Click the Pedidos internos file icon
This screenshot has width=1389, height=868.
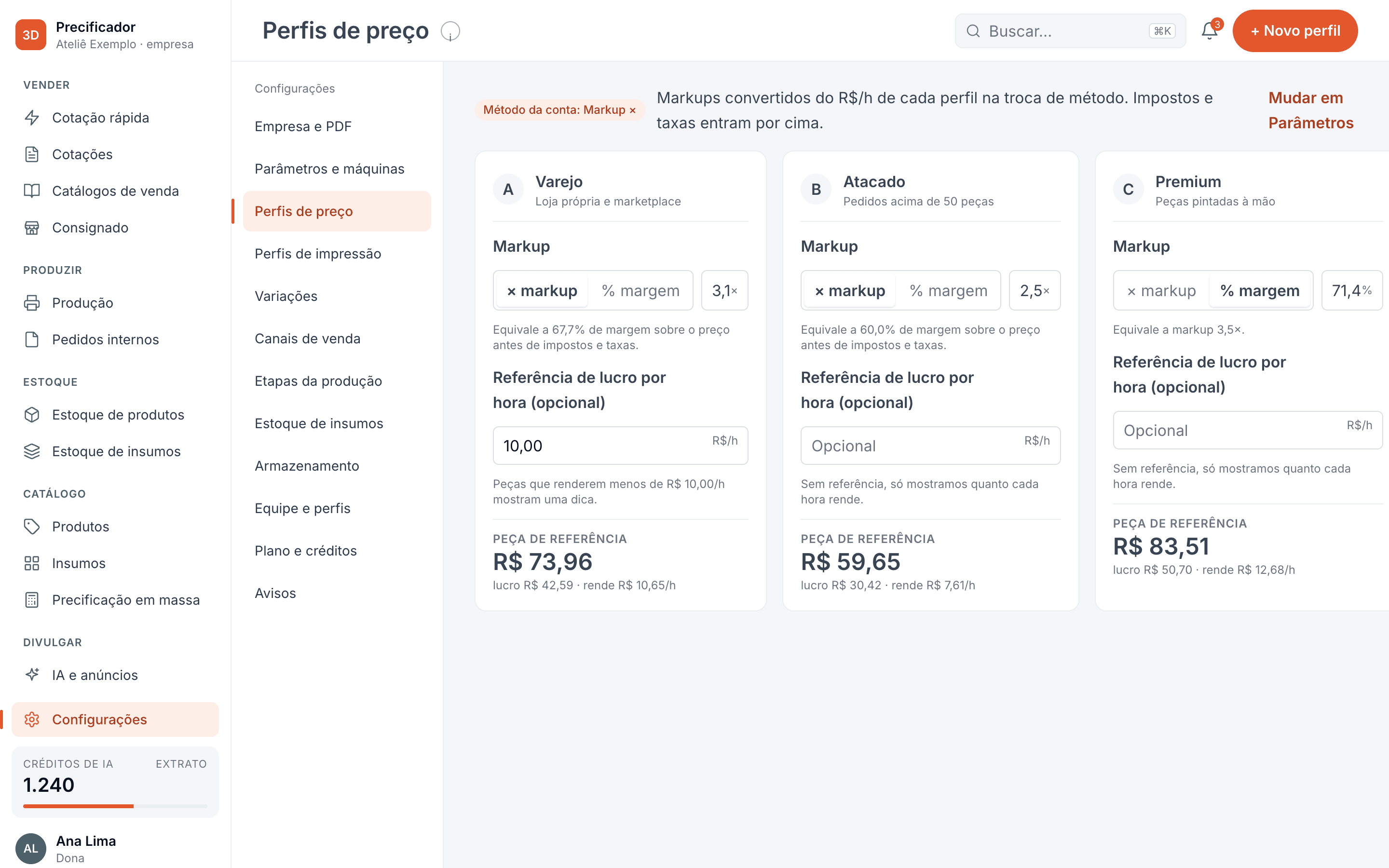[x=32, y=340]
